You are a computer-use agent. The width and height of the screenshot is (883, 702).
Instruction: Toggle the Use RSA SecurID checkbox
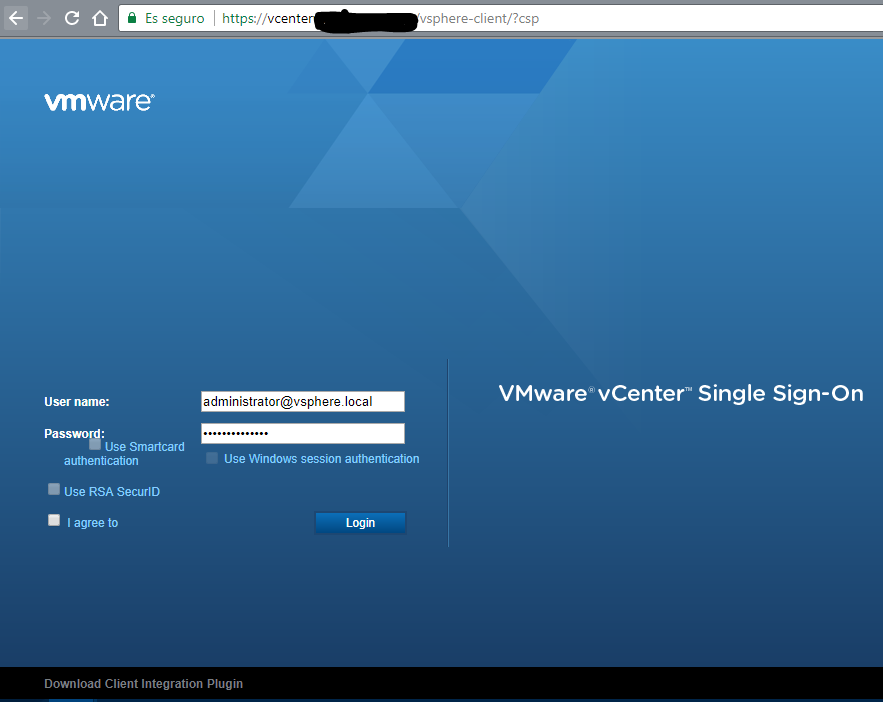coord(54,489)
